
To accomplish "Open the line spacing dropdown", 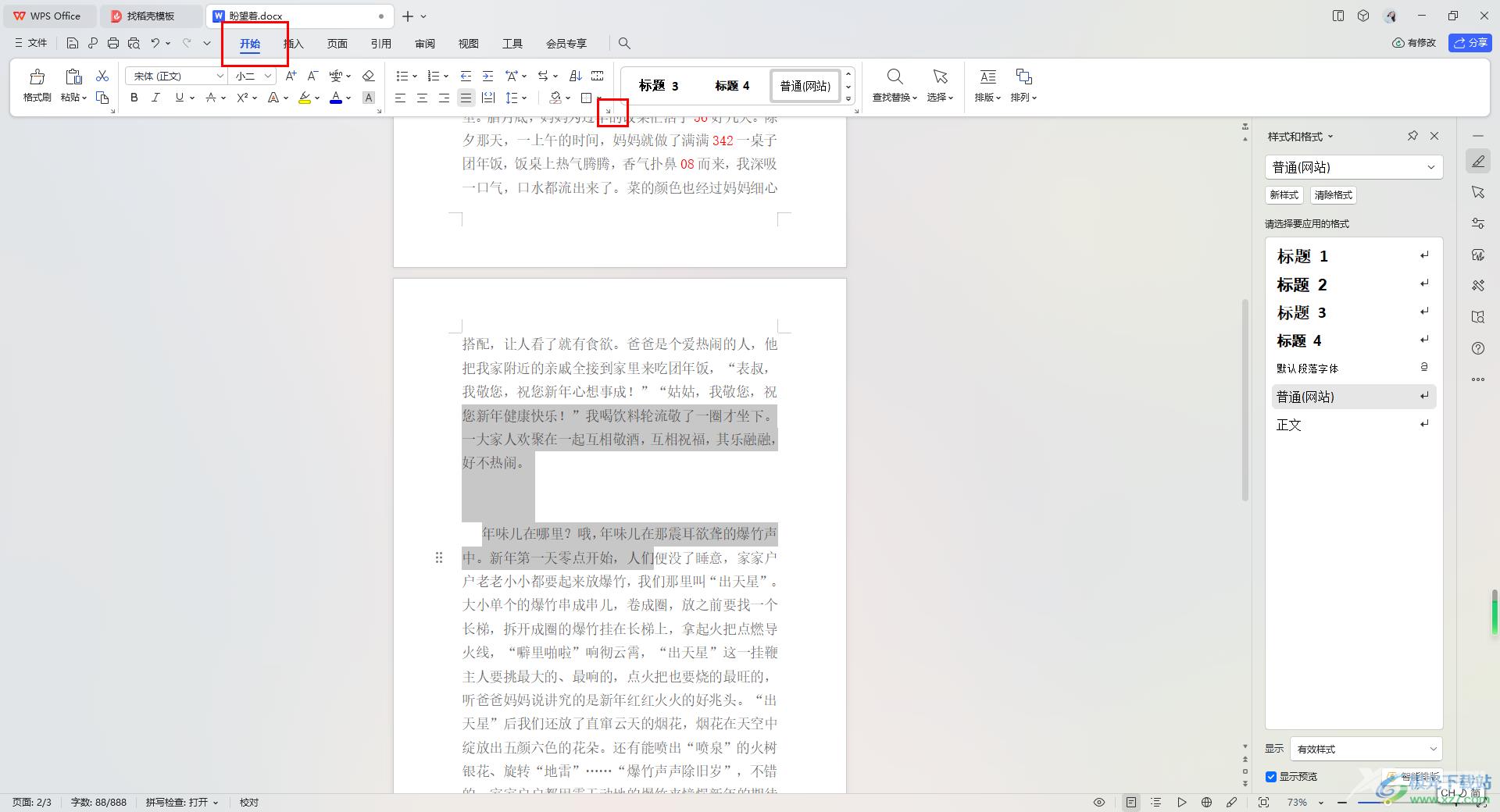I will coord(524,98).
